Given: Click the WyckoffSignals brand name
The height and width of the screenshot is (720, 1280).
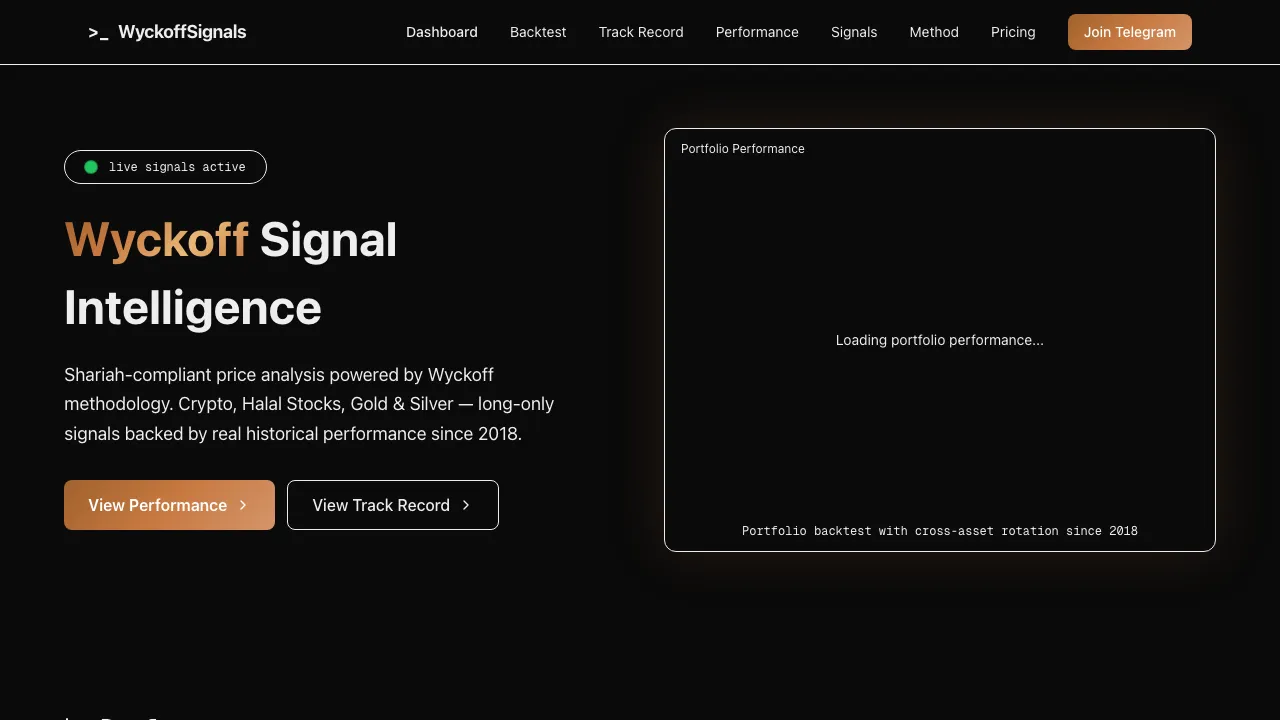Looking at the screenshot, I should point(182,32).
